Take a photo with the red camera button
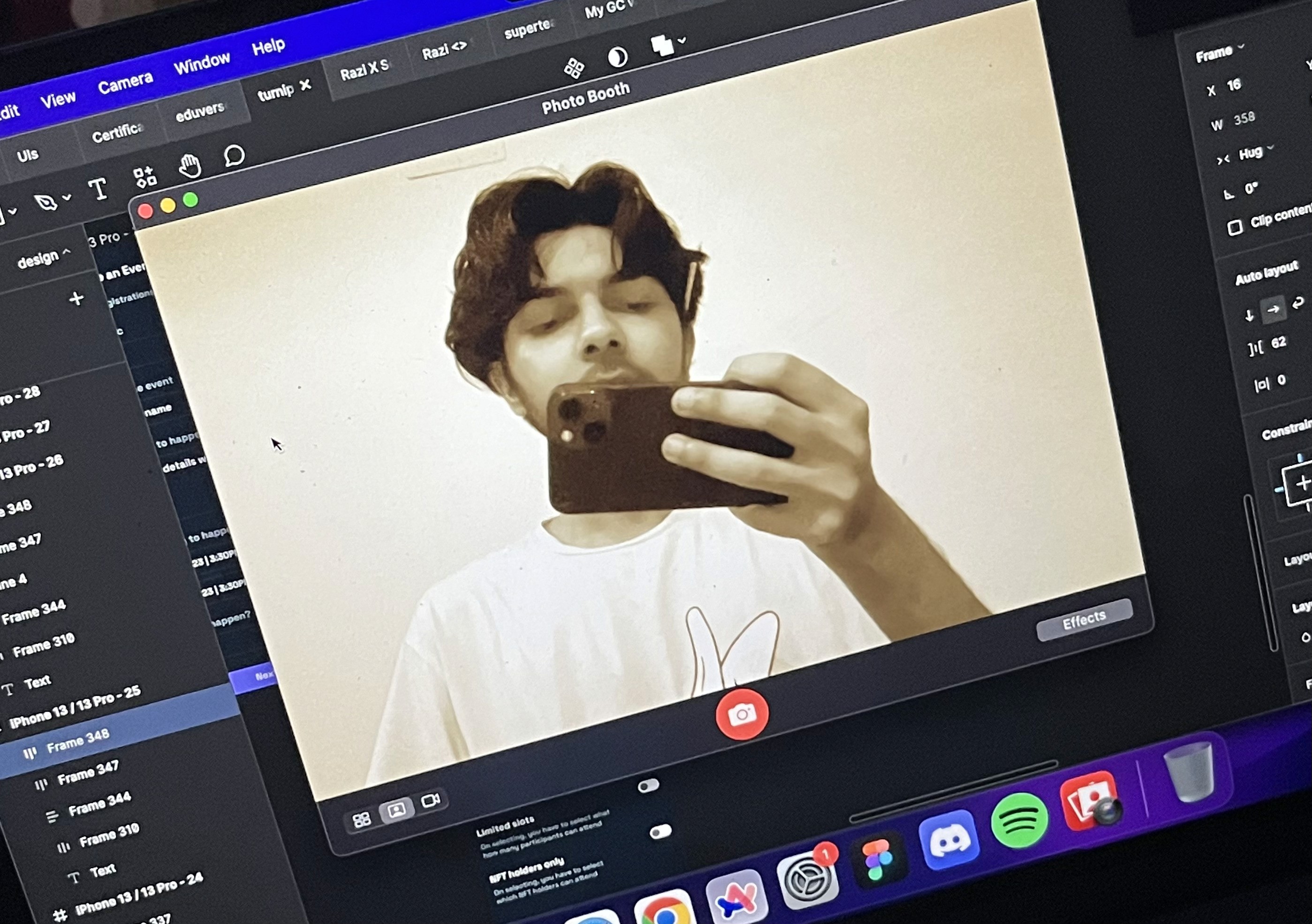 (x=742, y=714)
